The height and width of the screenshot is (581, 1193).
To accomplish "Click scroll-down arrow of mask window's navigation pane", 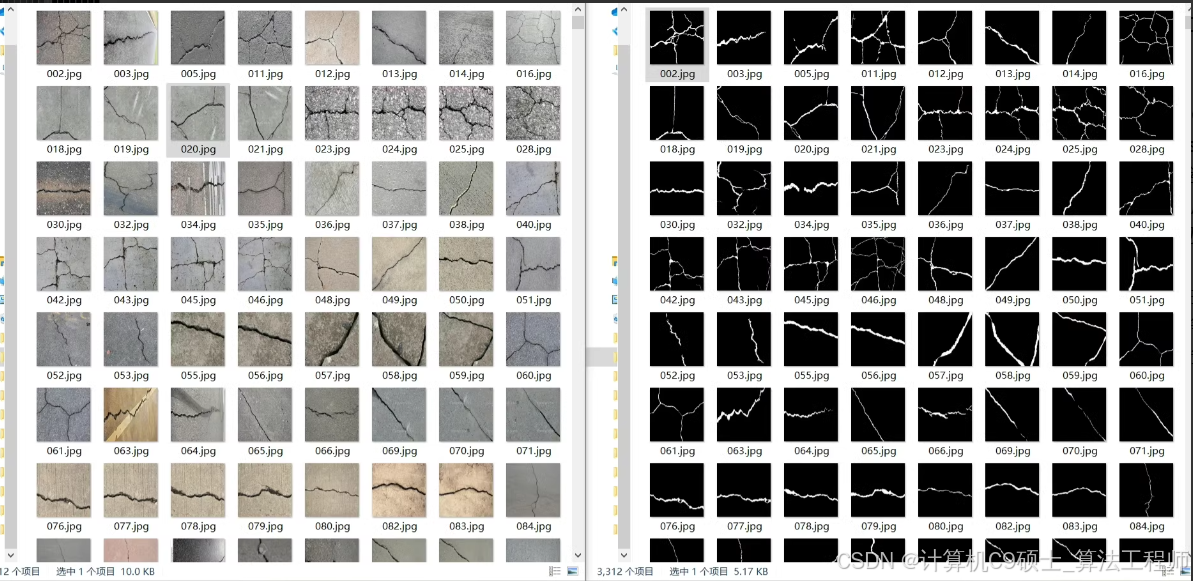I will (x=625, y=556).
